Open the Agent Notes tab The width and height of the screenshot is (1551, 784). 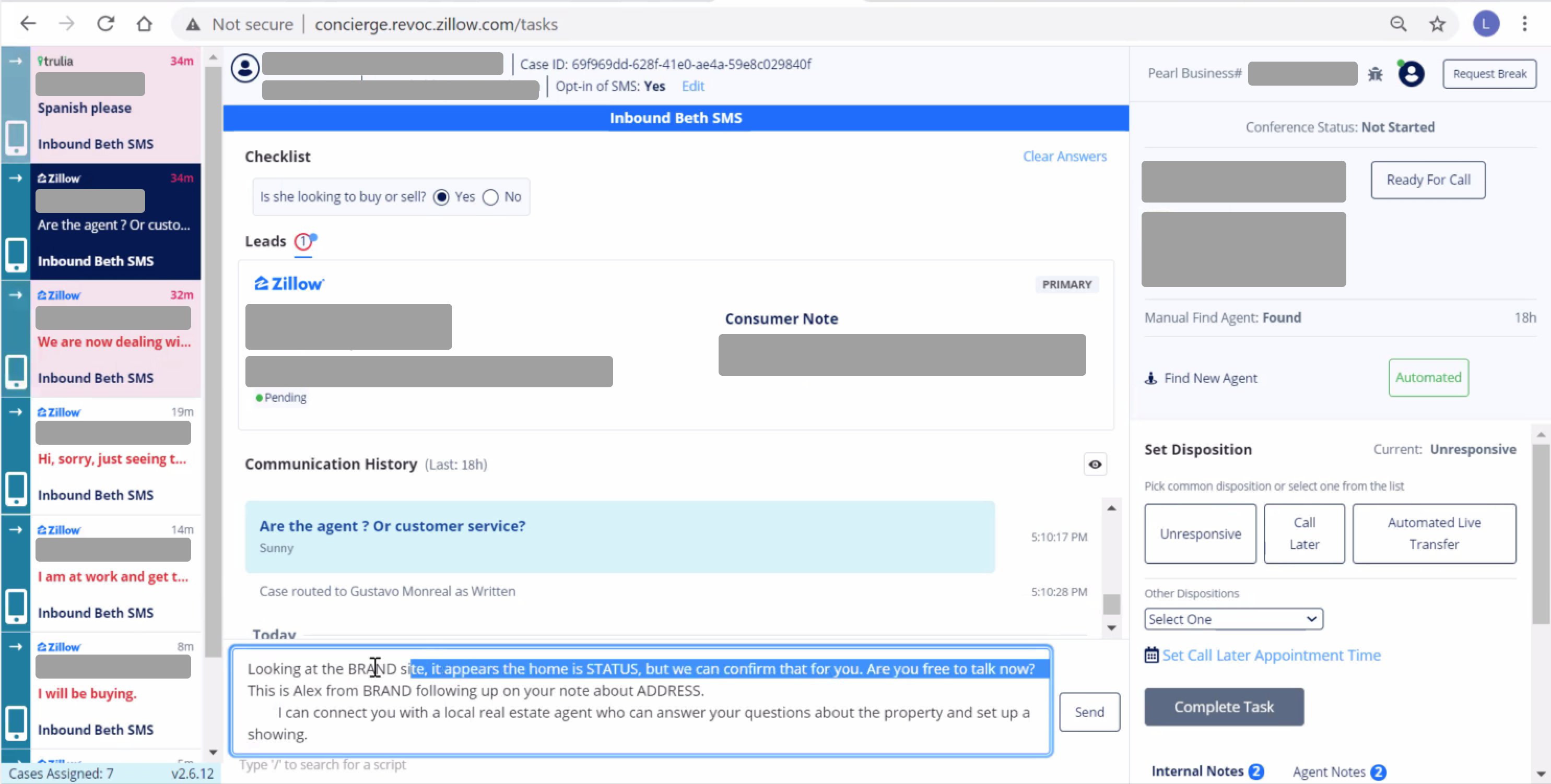tap(1339, 771)
